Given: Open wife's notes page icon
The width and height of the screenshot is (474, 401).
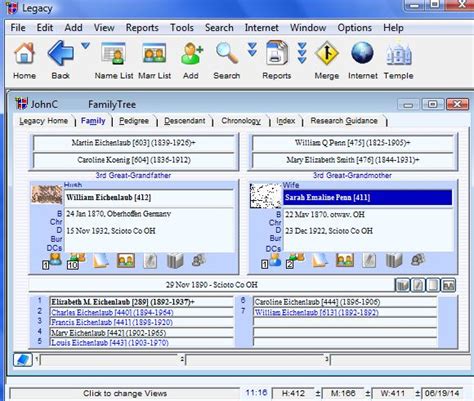Looking at the screenshot, I should [319, 260].
